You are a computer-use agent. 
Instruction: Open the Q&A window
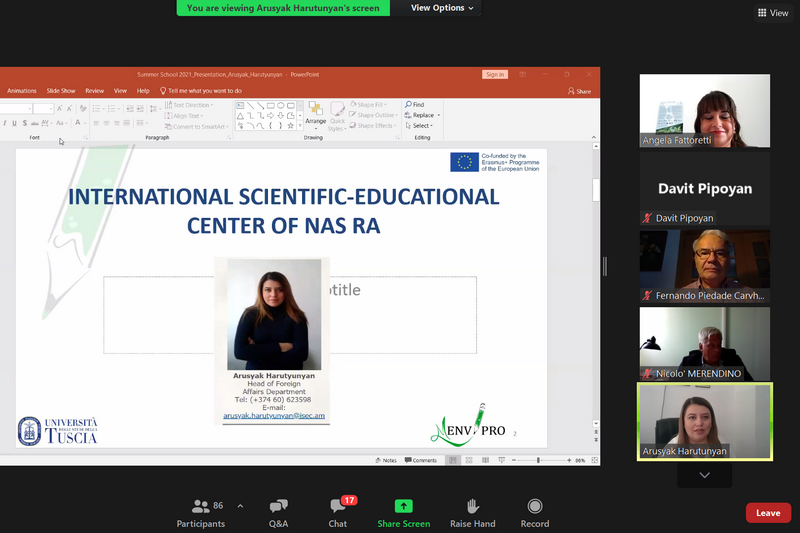point(279,513)
